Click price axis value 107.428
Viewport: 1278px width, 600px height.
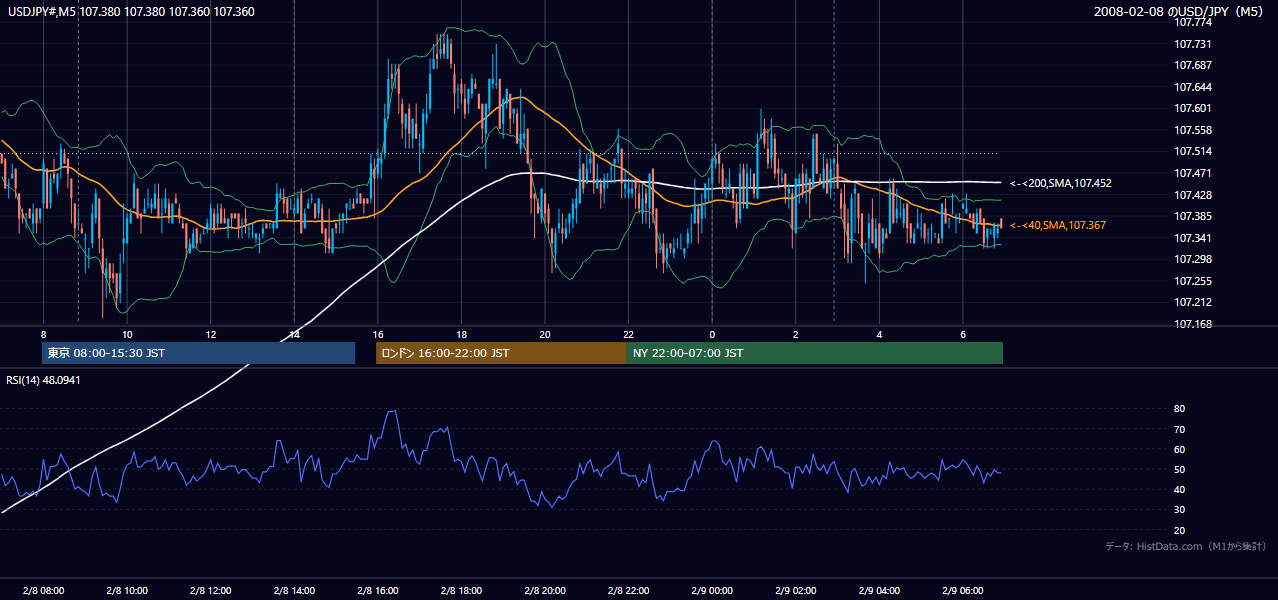[1194, 195]
